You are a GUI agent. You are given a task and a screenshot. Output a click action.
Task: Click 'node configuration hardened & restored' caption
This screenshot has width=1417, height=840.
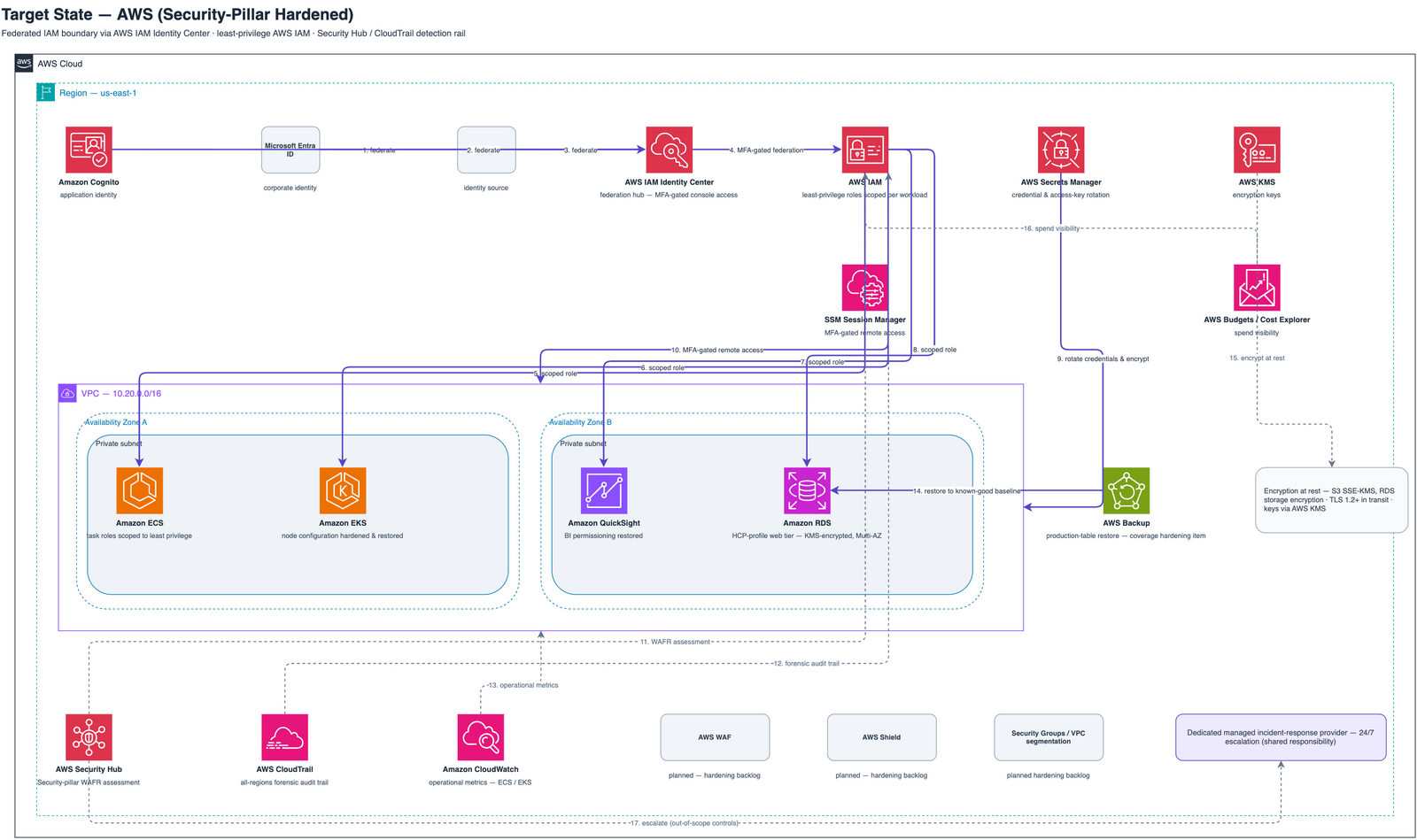coord(343,536)
